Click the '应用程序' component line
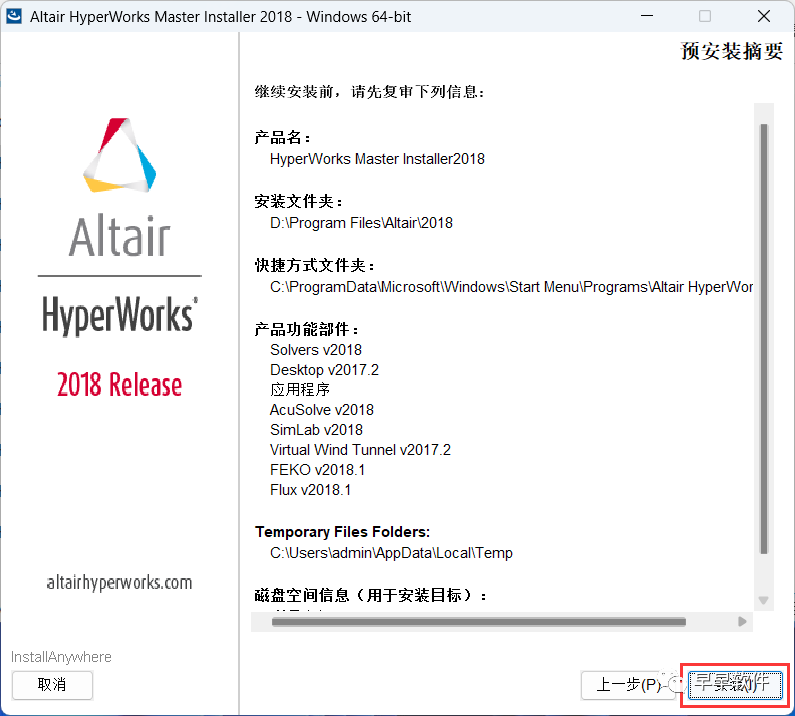Screen dimensions: 795x716 click(300, 389)
